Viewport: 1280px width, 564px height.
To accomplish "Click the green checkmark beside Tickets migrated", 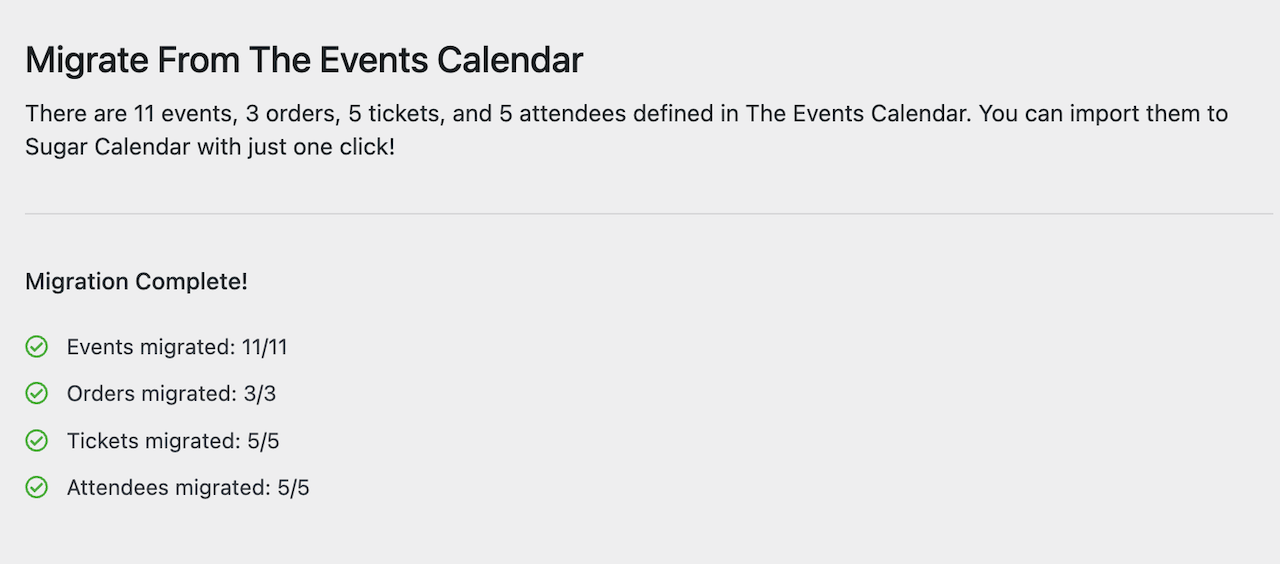I will 37,441.
